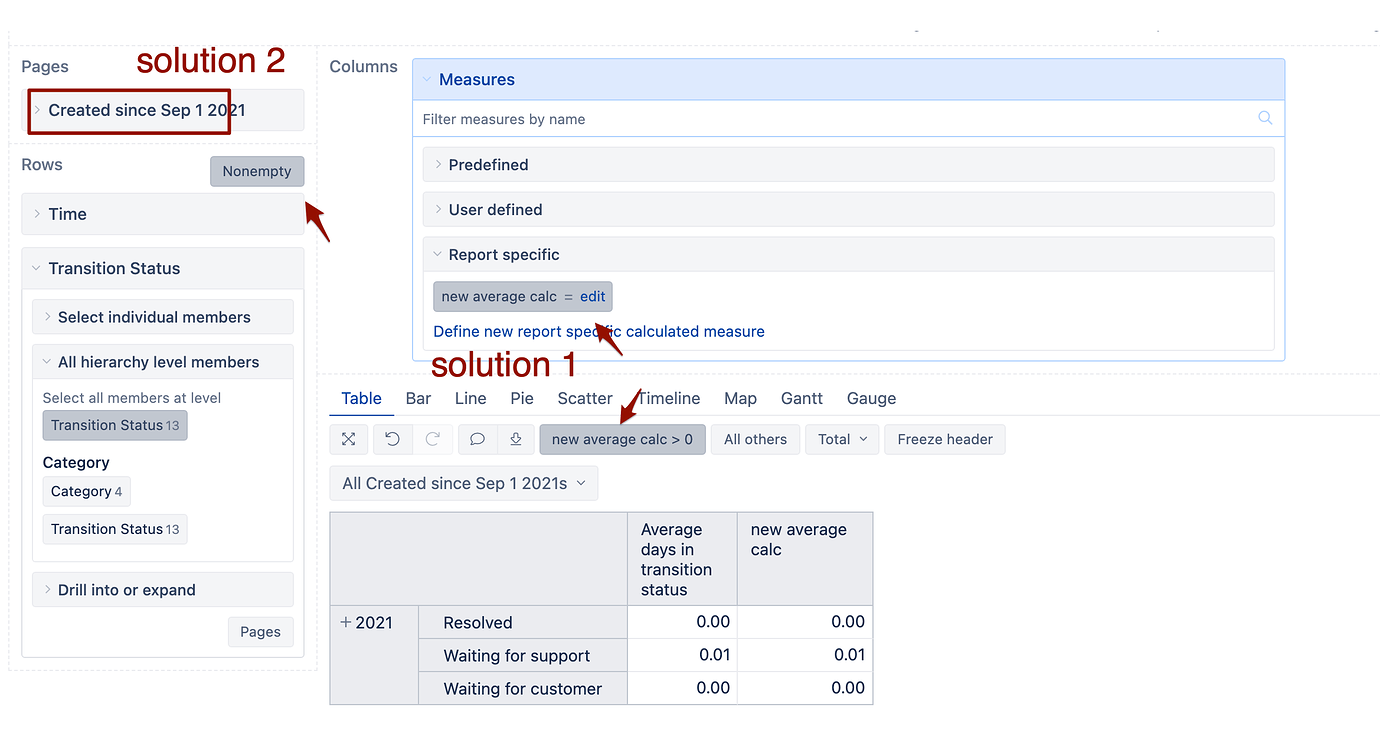Click the export download icon
The image size is (1380, 742).
[x=515, y=439]
